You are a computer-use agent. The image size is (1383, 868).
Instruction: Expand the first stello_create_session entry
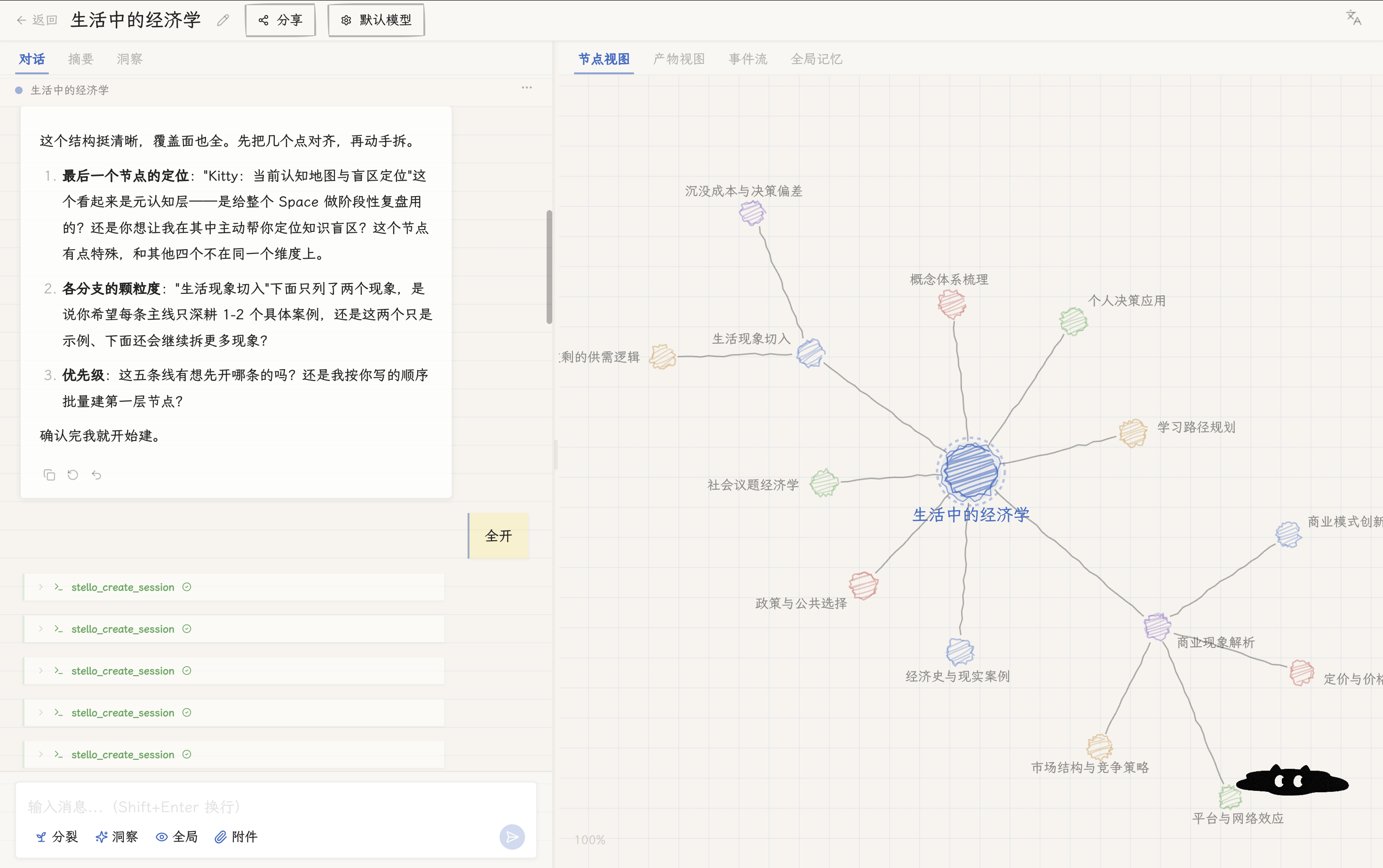point(233,587)
